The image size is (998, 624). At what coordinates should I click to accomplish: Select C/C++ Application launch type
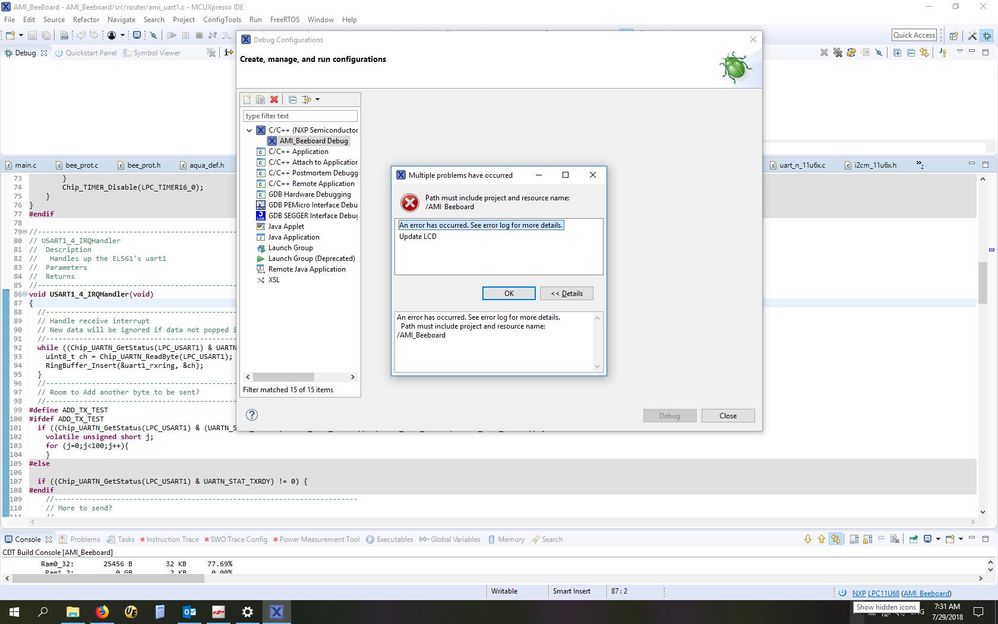tap(298, 152)
